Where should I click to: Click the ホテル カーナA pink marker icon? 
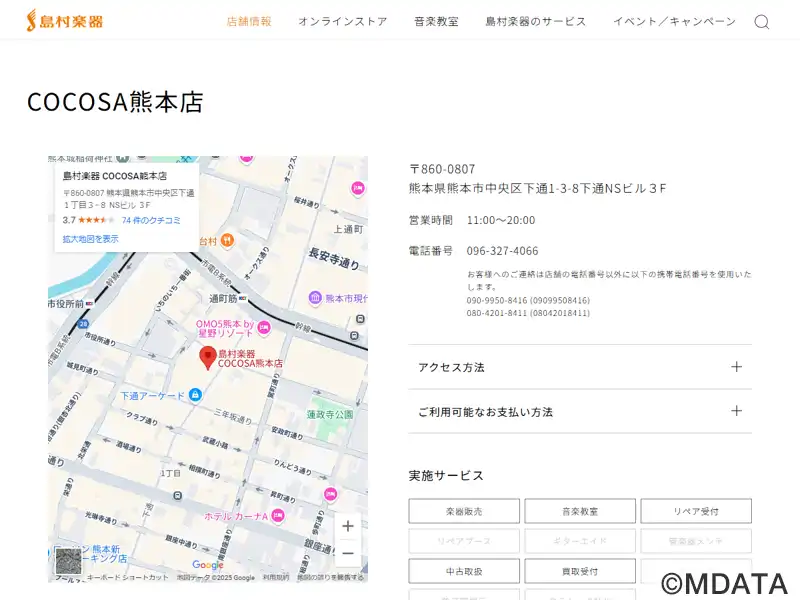point(278,515)
